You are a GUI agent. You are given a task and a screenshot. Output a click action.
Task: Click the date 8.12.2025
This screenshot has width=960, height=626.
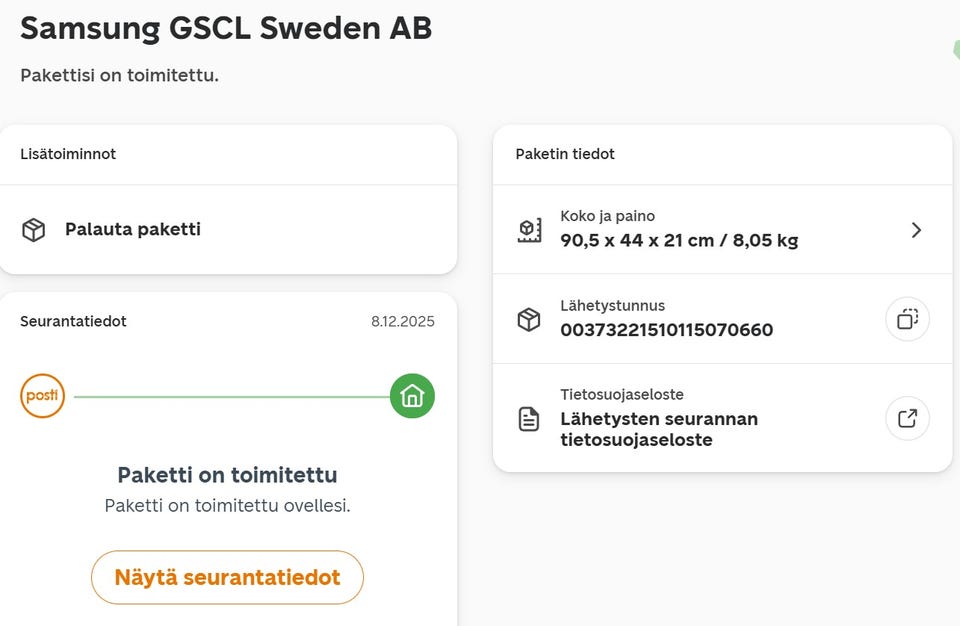(x=402, y=322)
